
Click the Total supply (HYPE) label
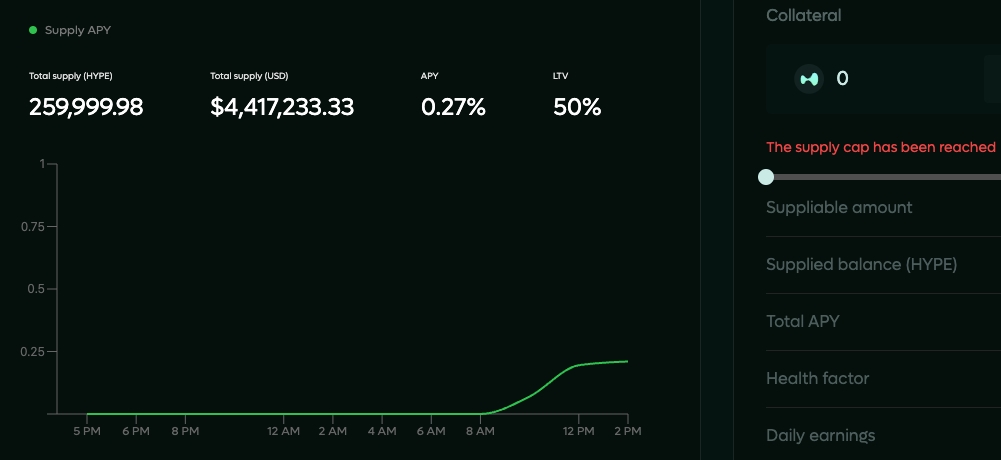click(x=71, y=76)
